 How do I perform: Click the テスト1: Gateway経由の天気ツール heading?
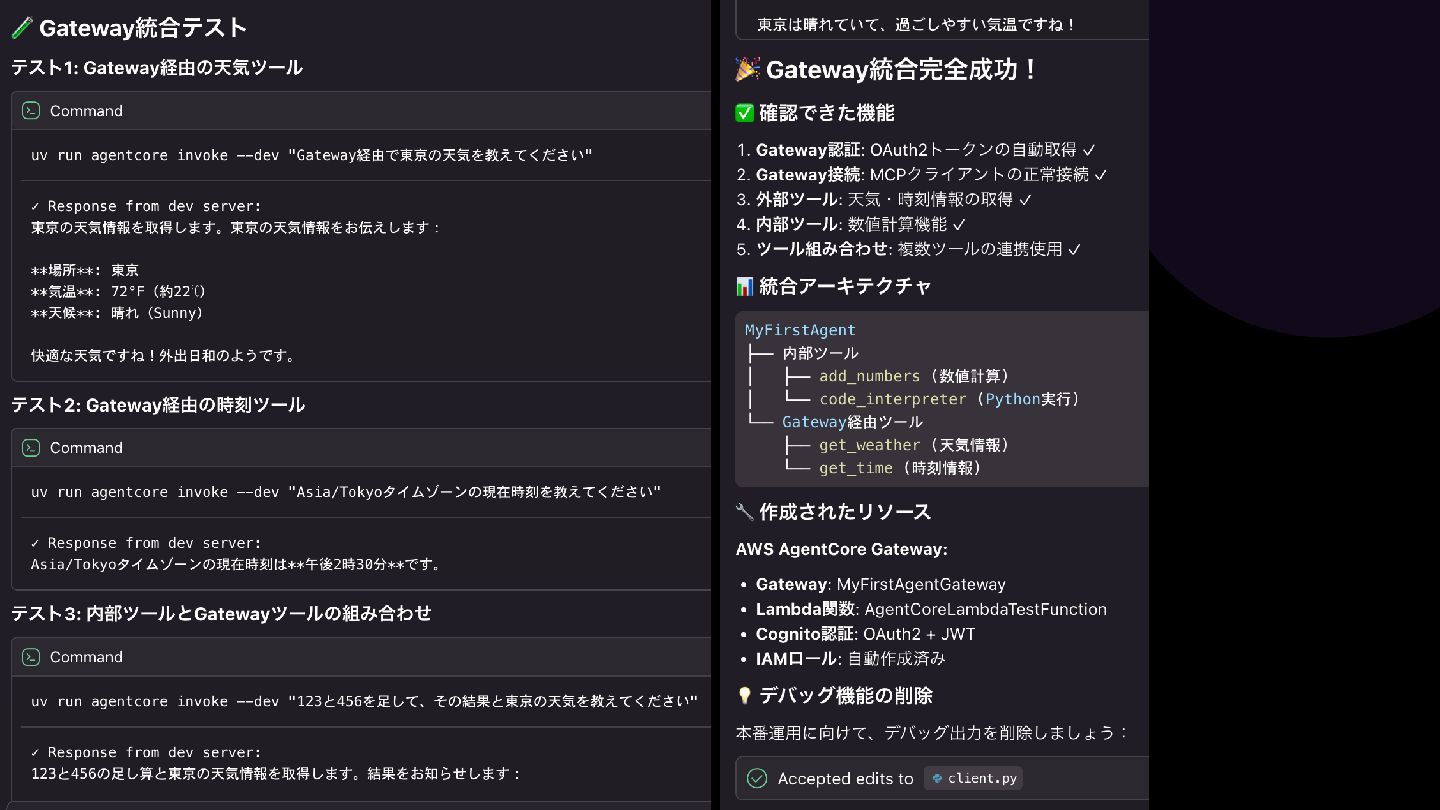tap(157, 68)
